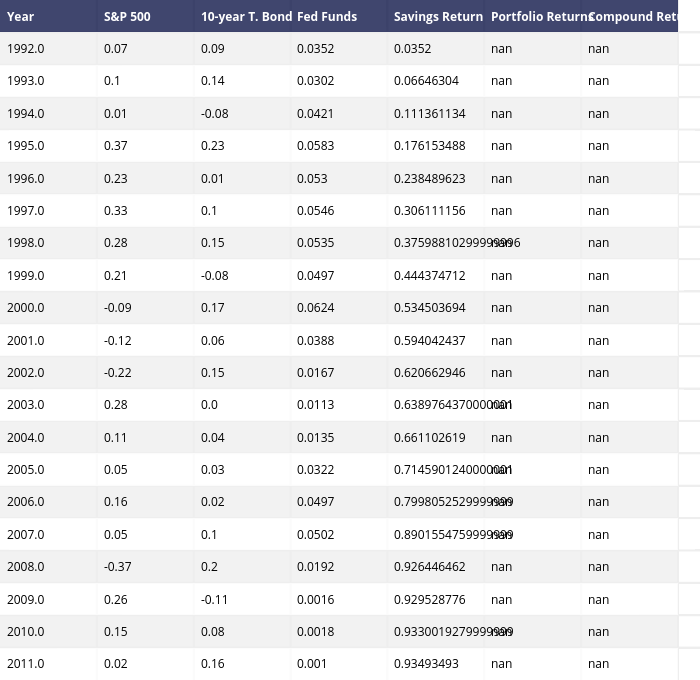The height and width of the screenshot is (680, 700).
Task: Click the S&P 500 value -0.37
Action: coord(118,567)
